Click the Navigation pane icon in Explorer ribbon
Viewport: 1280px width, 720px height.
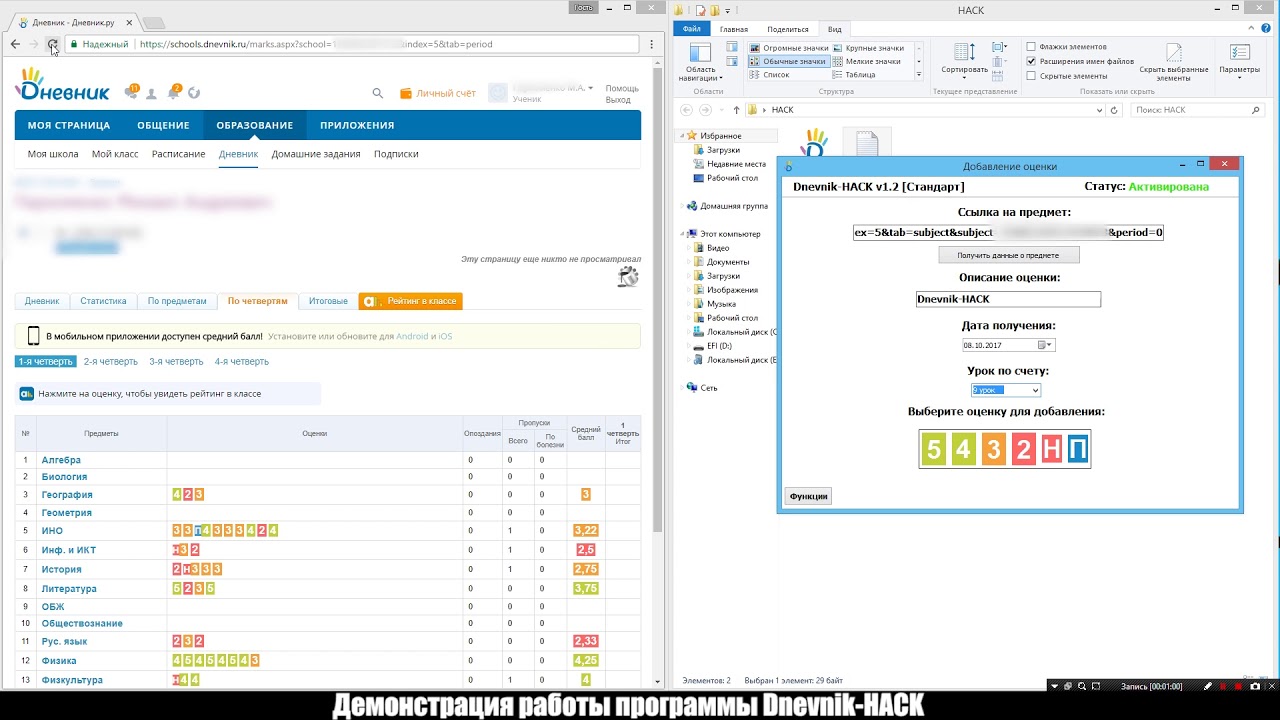[700, 54]
